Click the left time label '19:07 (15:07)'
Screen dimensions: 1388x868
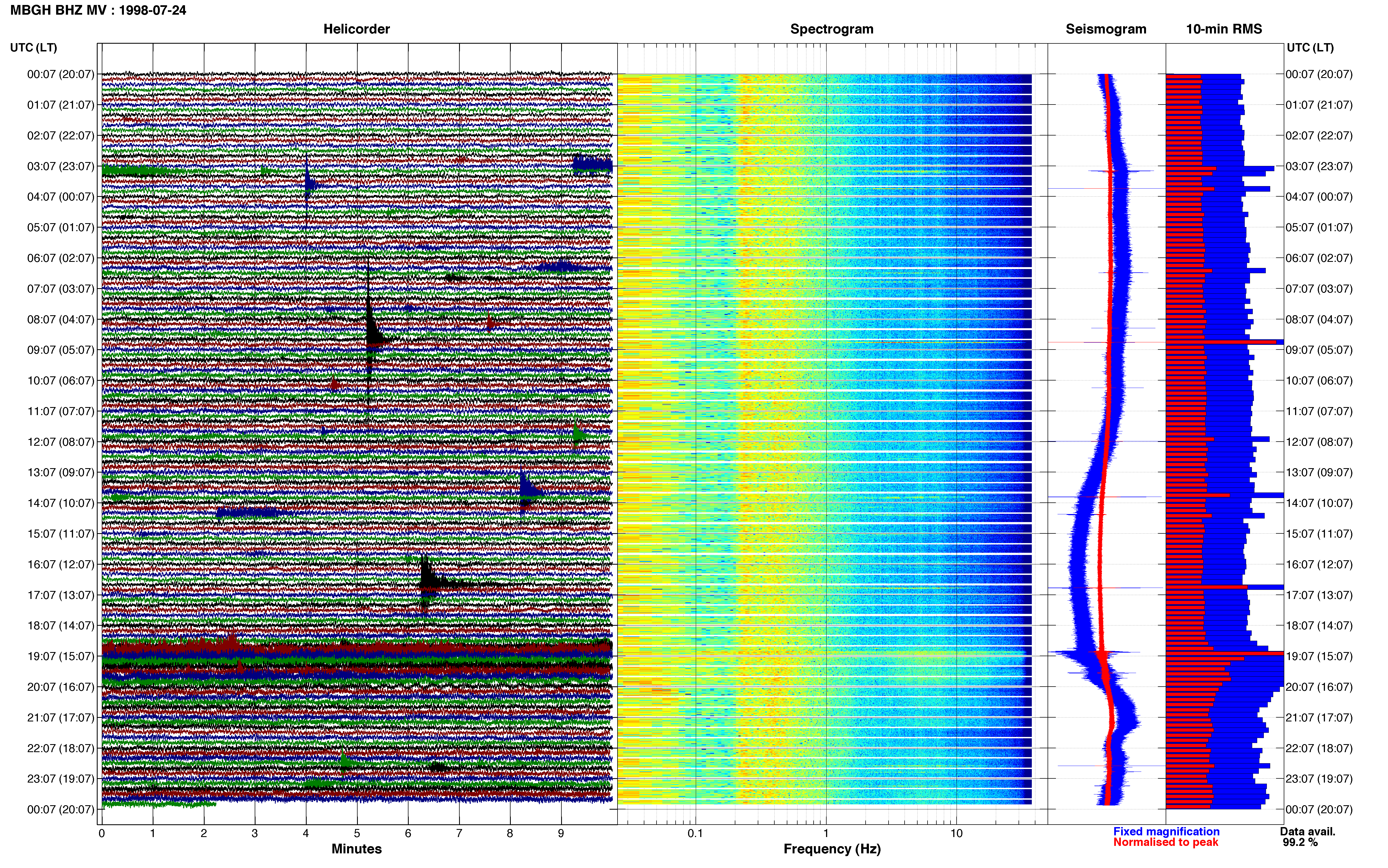click(x=60, y=656)
